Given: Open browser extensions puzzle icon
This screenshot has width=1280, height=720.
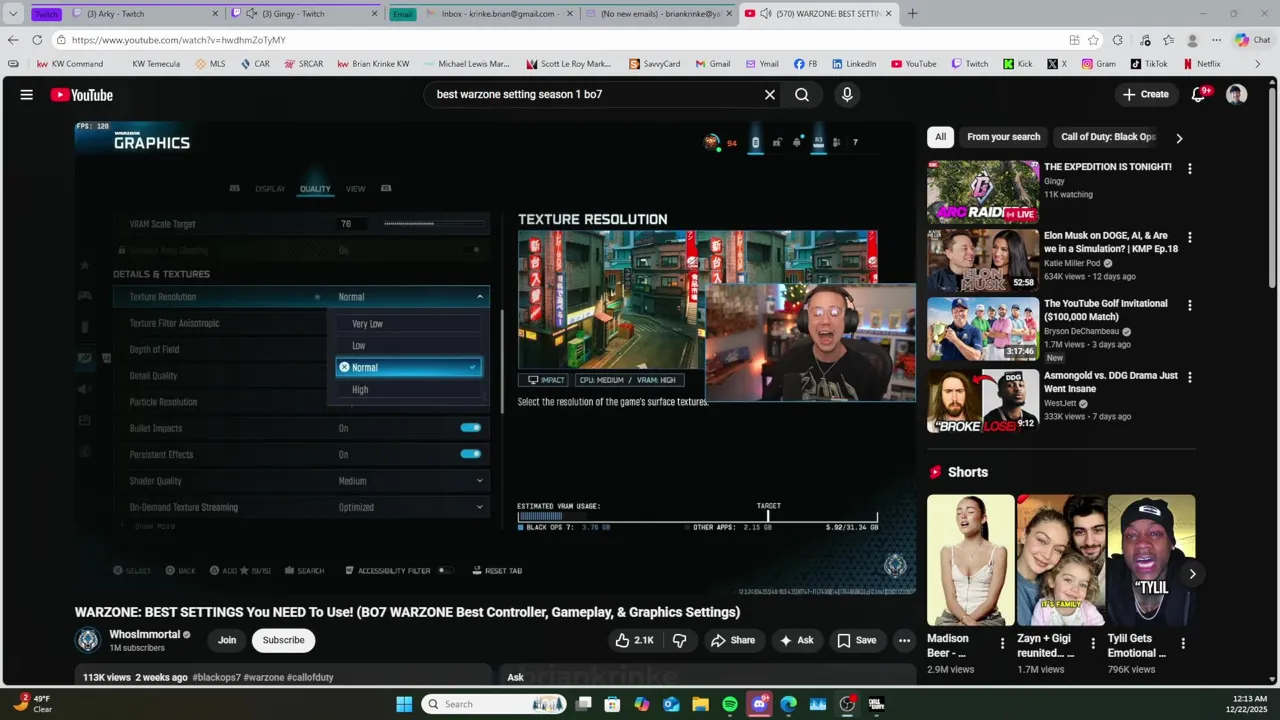Looking at the screenshot, I should [1118, 40].
